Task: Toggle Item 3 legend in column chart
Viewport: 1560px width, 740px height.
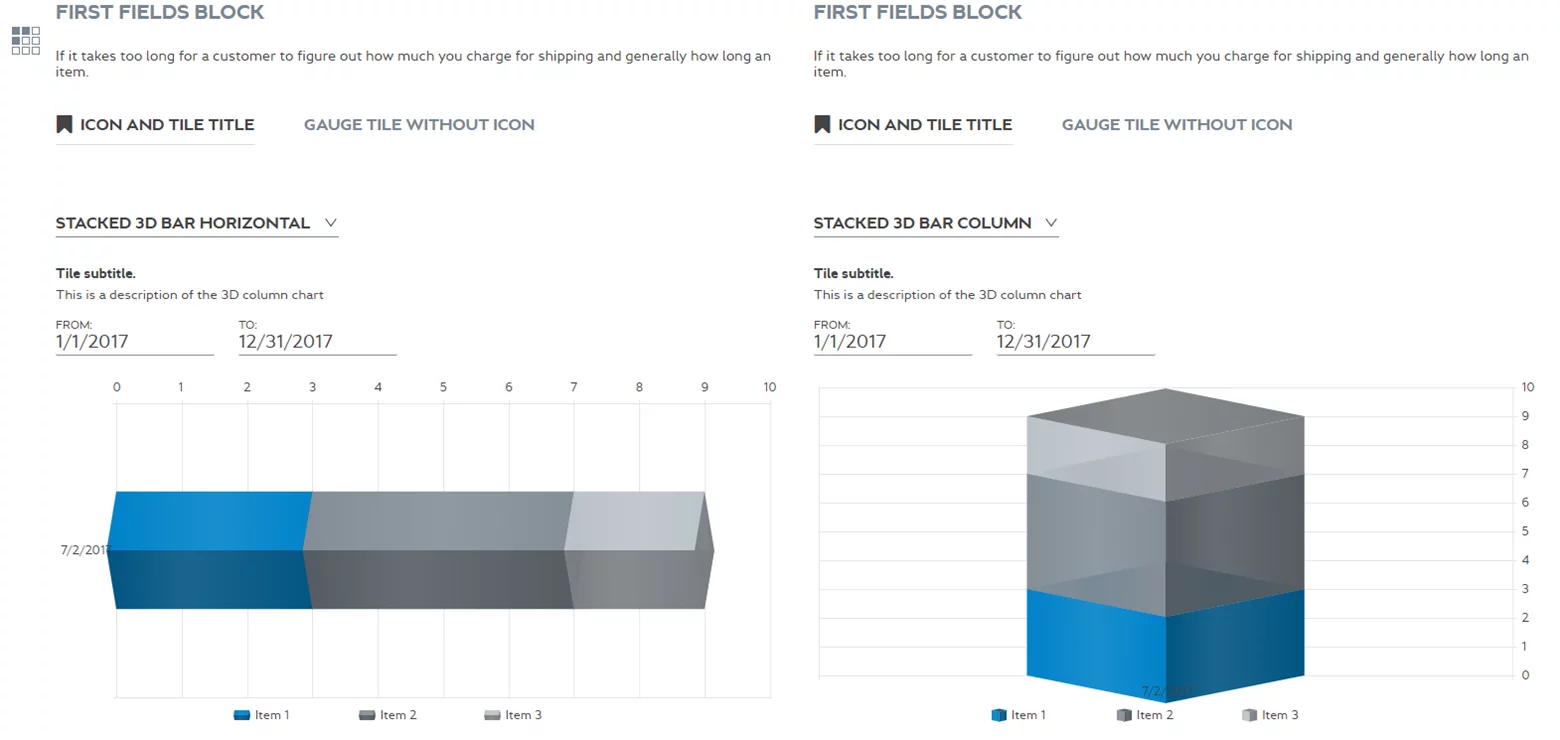Action: click(x=1269, y=715)
